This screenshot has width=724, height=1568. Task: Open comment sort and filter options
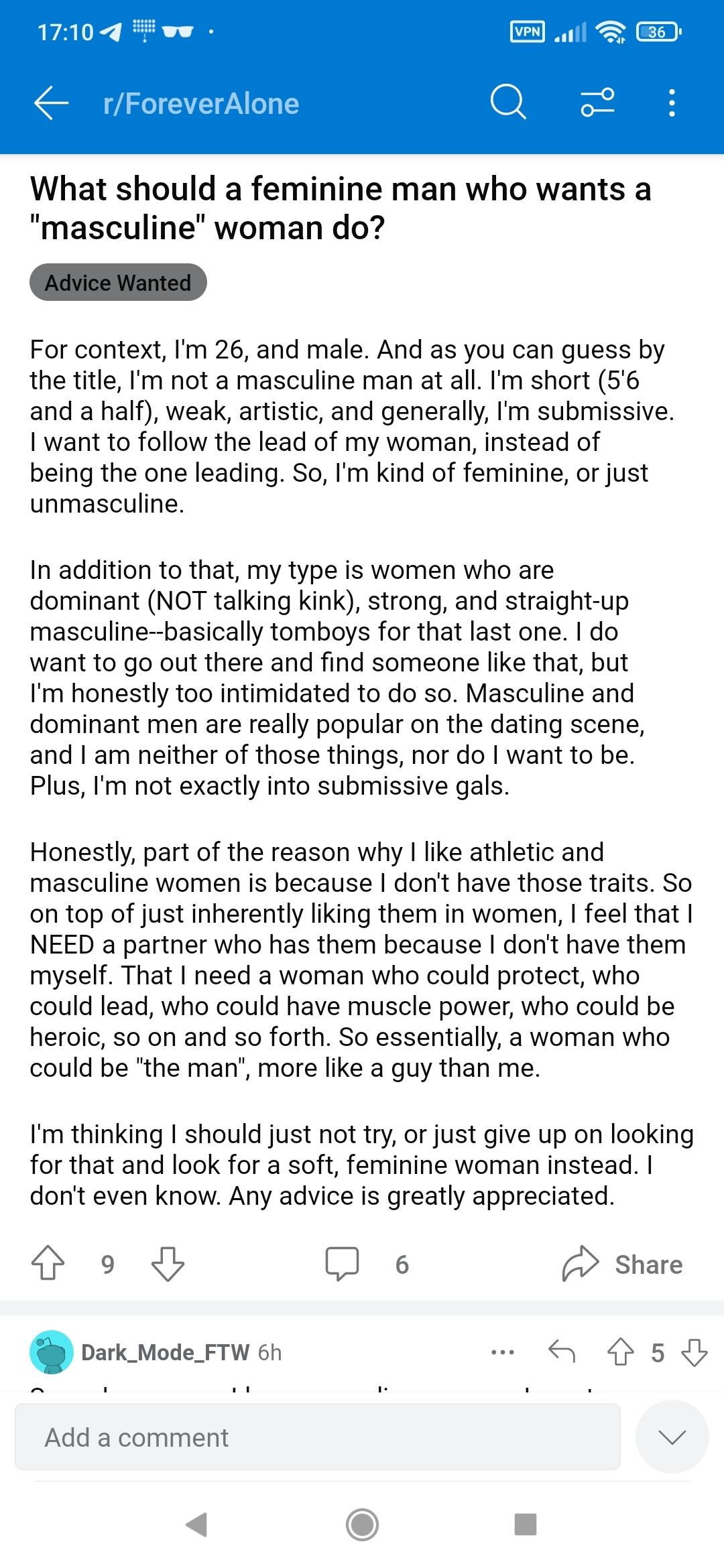pyautogui.click(x=597, y=103)
